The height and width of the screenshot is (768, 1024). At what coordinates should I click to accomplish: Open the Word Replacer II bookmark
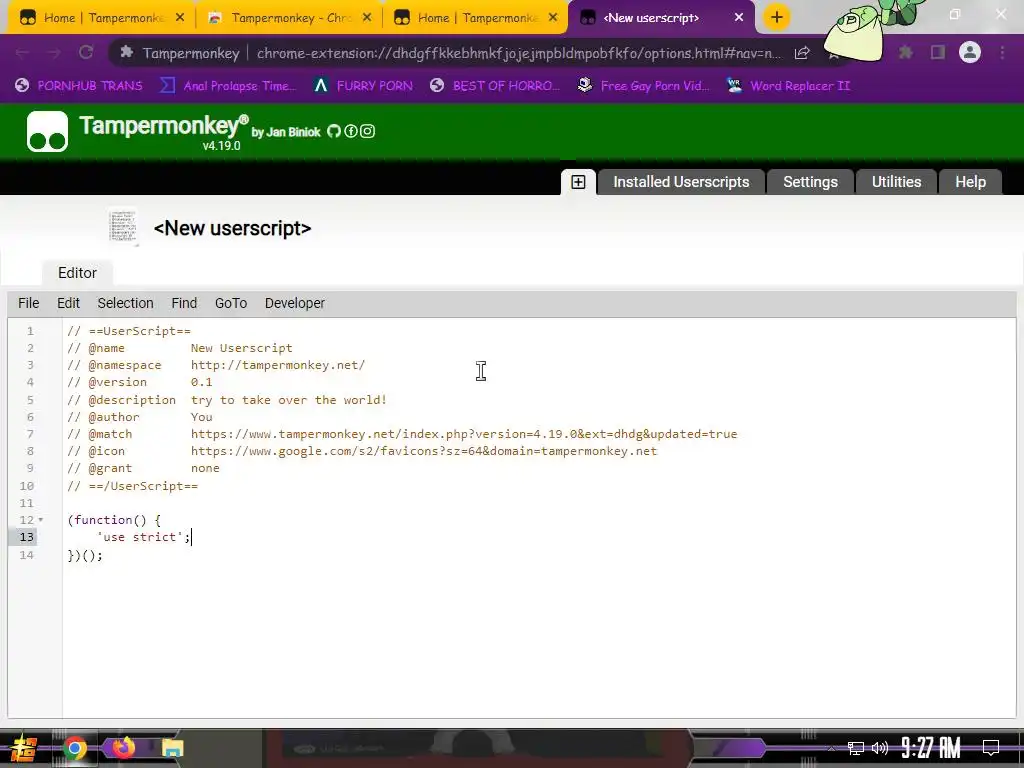click(789, 86)
